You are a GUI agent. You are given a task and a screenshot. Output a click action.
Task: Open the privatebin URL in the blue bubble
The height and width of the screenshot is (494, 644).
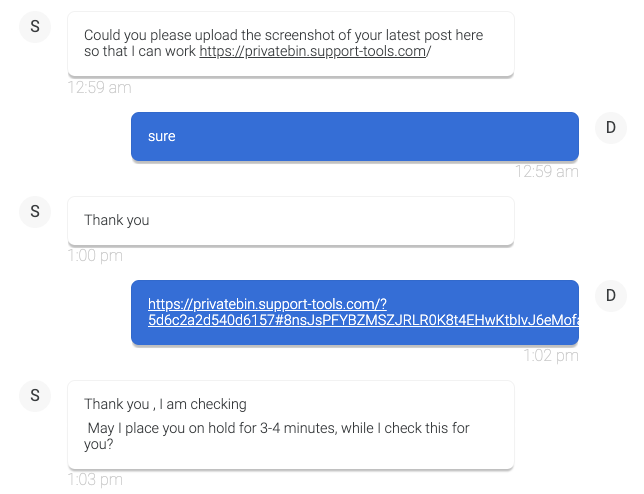(x=267, y=304)
